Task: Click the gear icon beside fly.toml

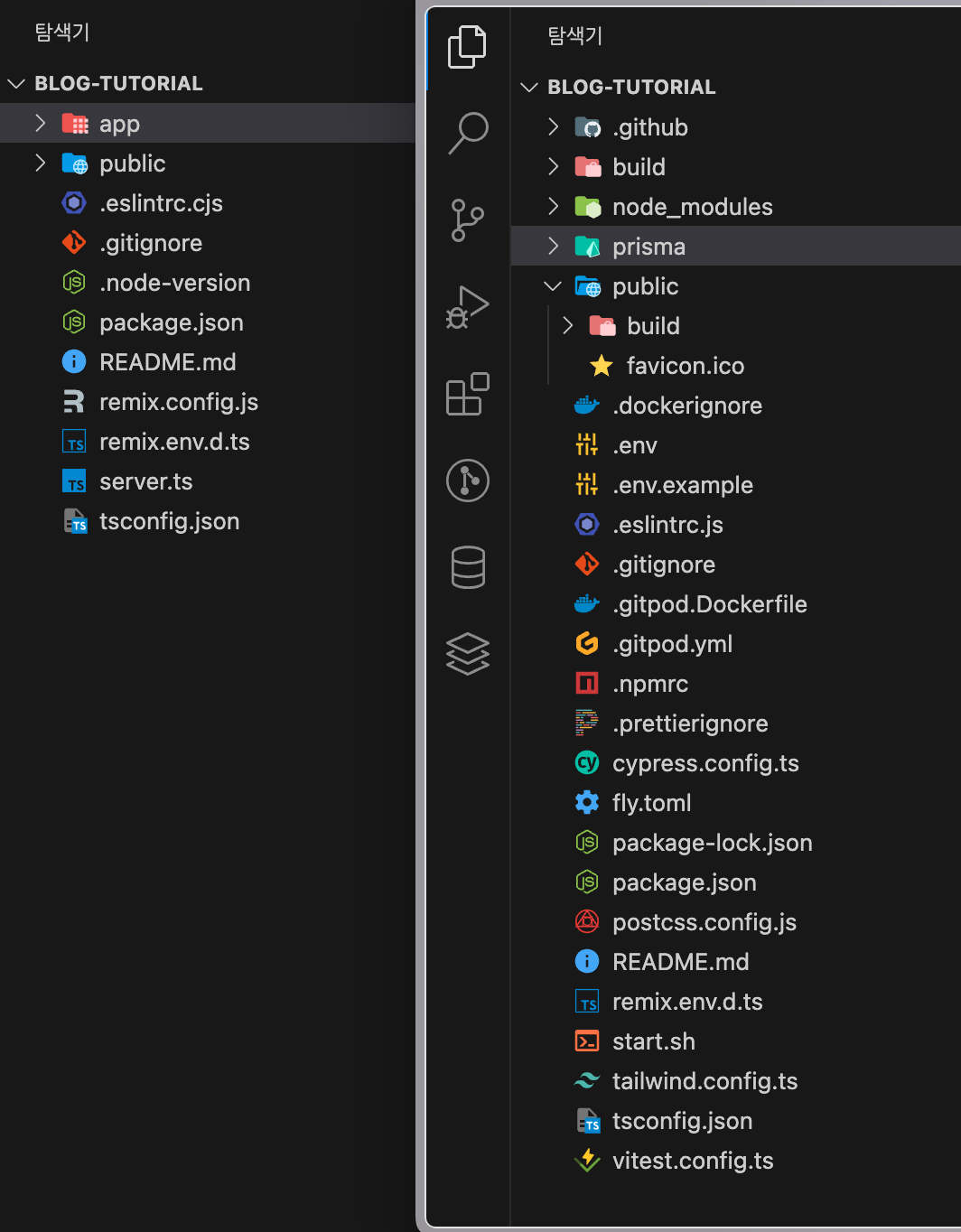Action: [587, 803]
